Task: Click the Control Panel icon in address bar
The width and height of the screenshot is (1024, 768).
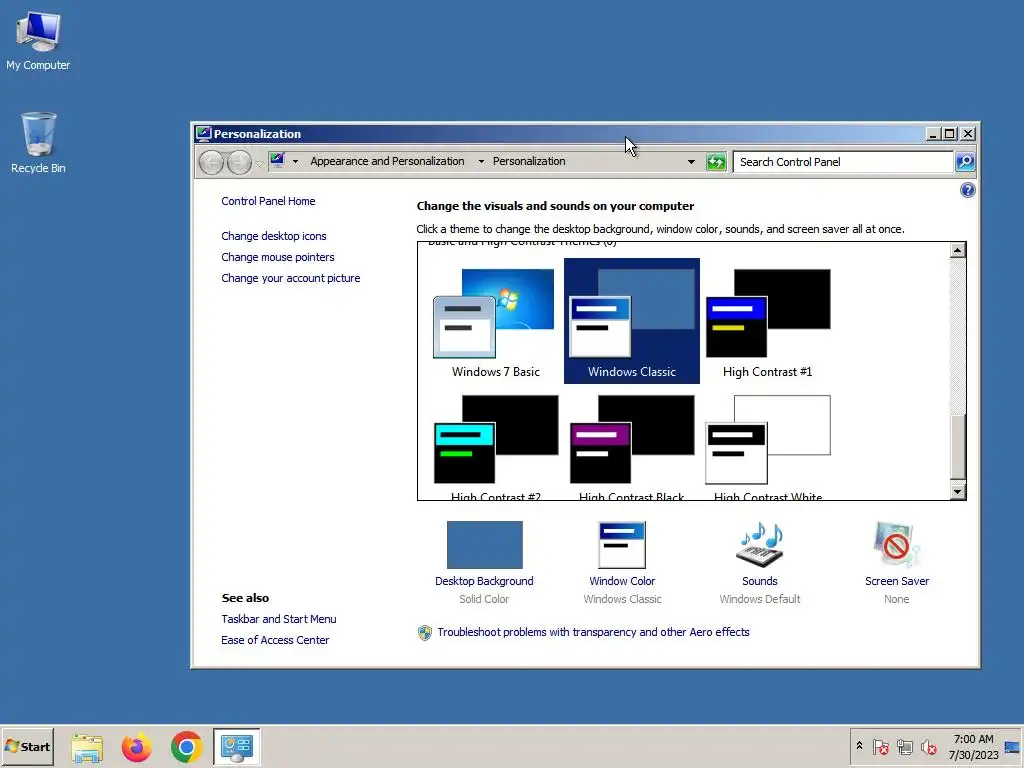Action: 278,161
